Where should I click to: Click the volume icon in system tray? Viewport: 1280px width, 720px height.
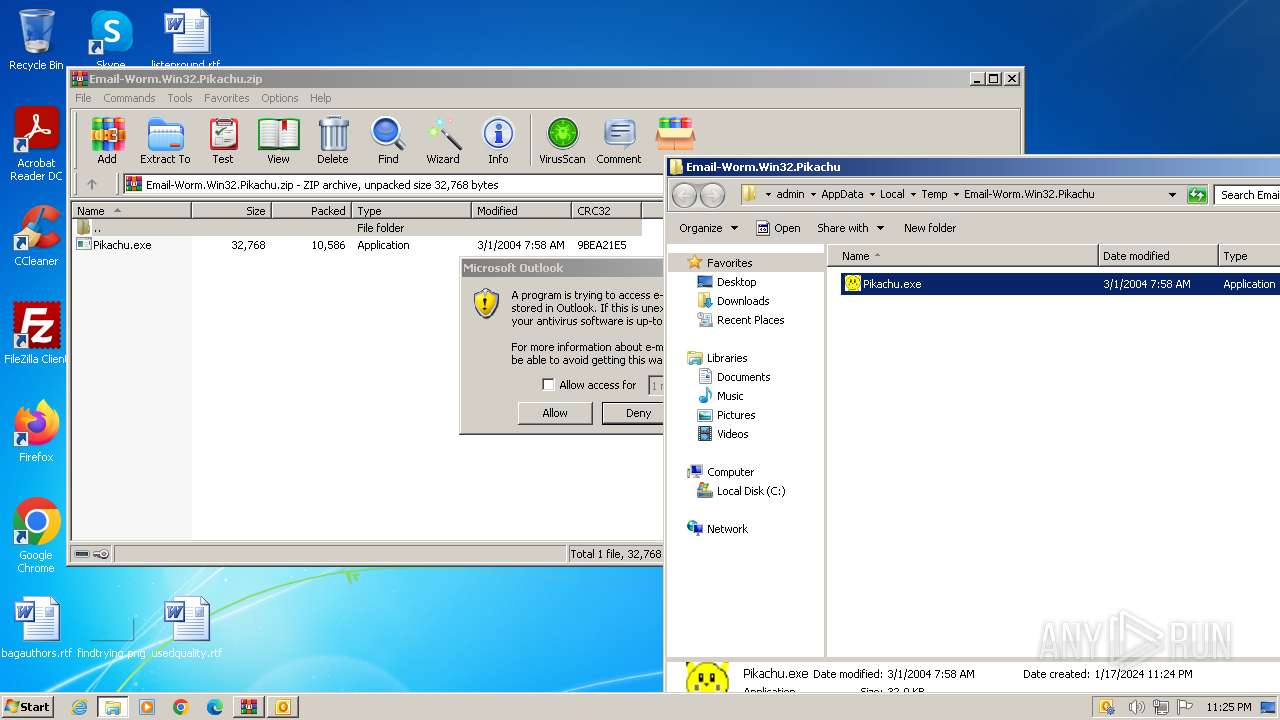tap(1136, 707)
